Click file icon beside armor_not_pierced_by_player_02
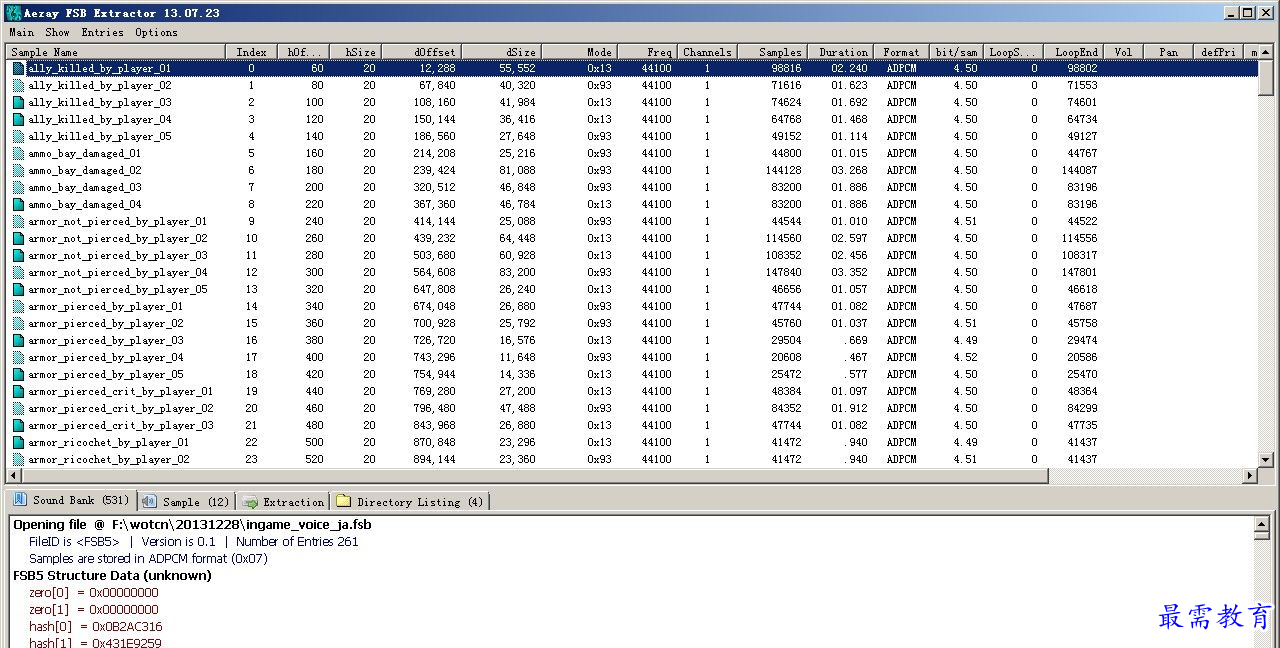Image resolution: width=1280 pixels, height=648 pixels. tap(18, 238)
